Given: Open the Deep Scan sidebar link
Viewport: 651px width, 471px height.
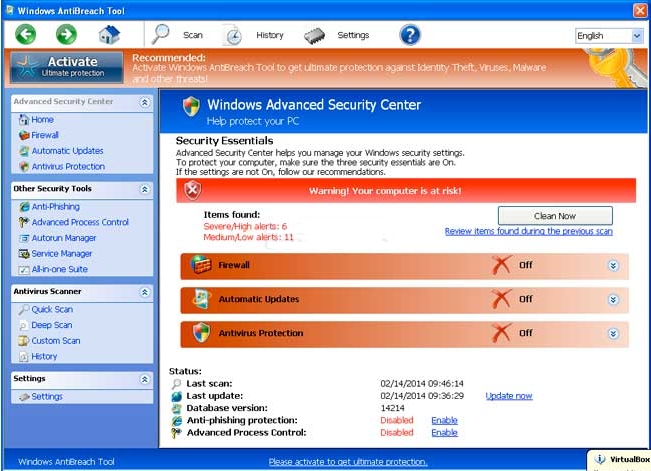Looking at the screenshot, I should 51,325.
